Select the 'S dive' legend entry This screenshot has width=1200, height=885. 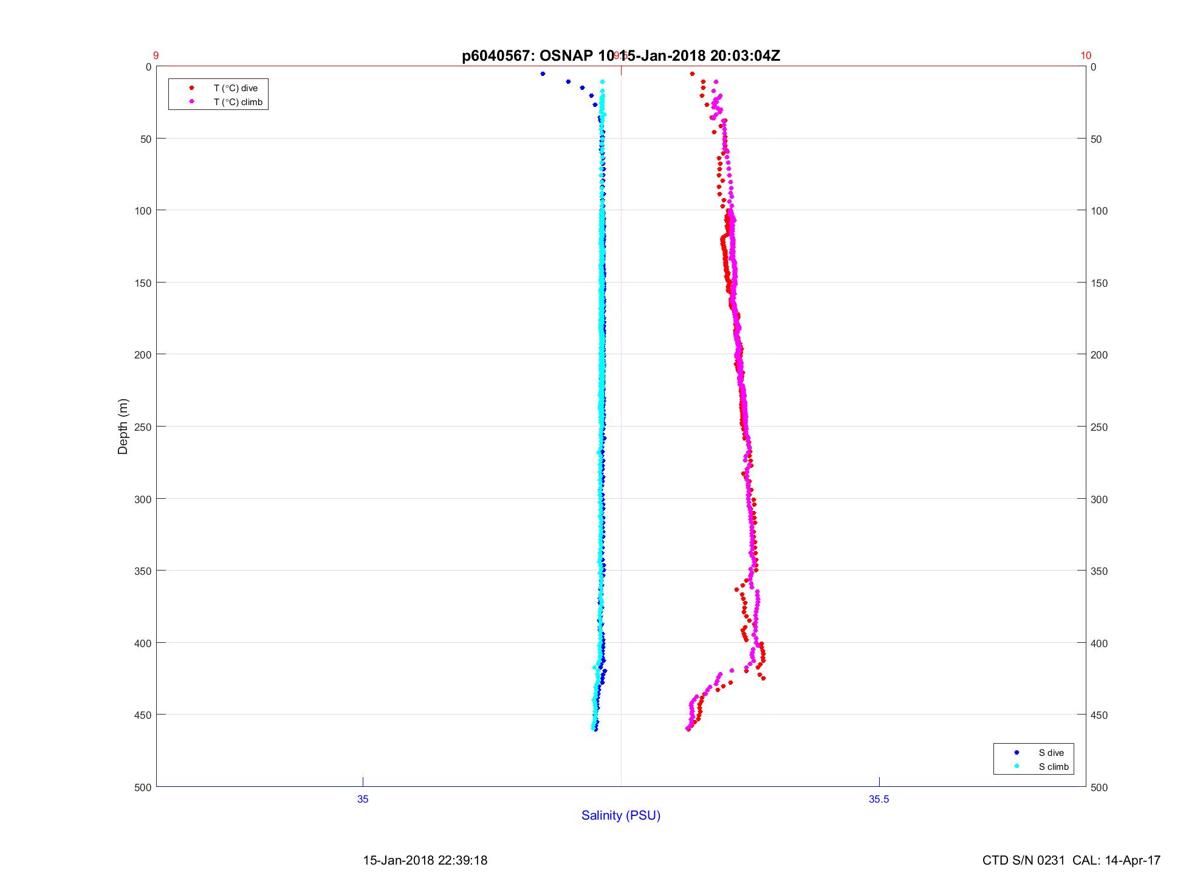point(1051,752)
